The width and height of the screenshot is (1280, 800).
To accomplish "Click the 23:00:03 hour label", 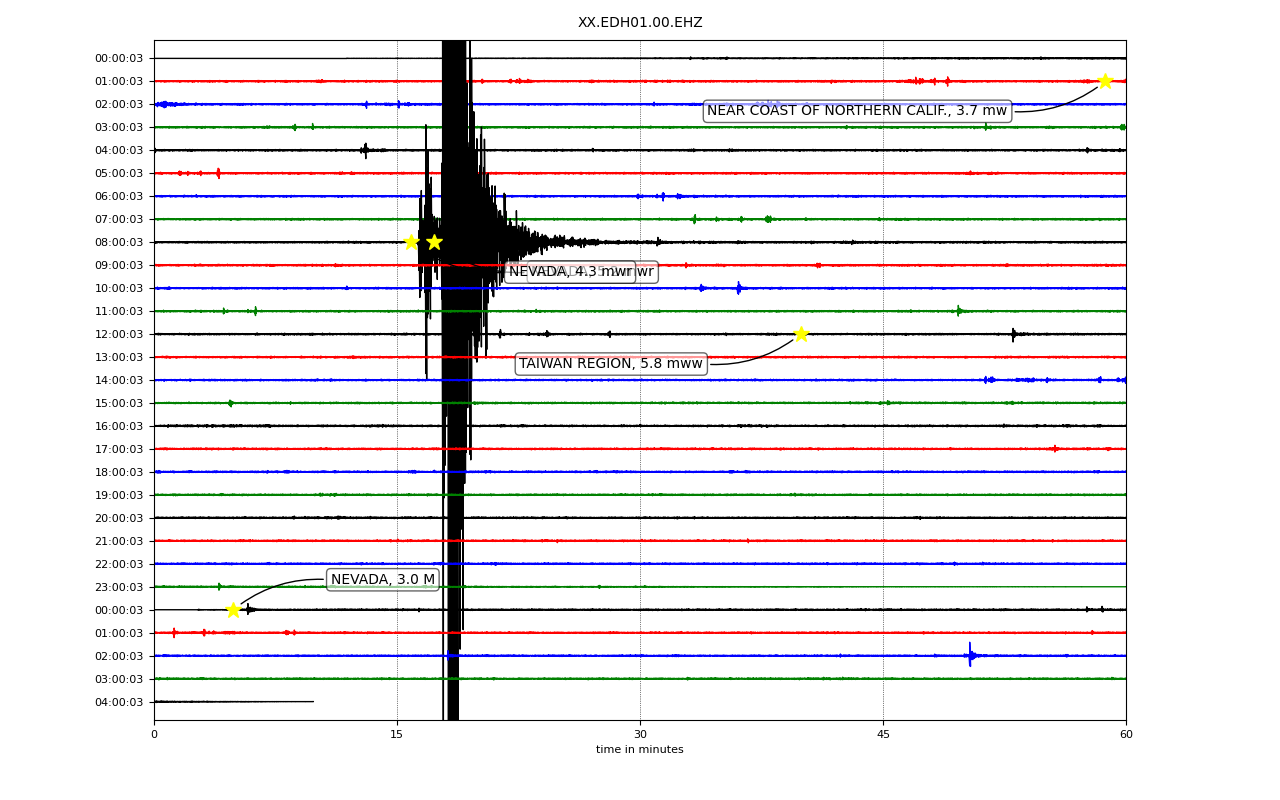I will 119,587.
